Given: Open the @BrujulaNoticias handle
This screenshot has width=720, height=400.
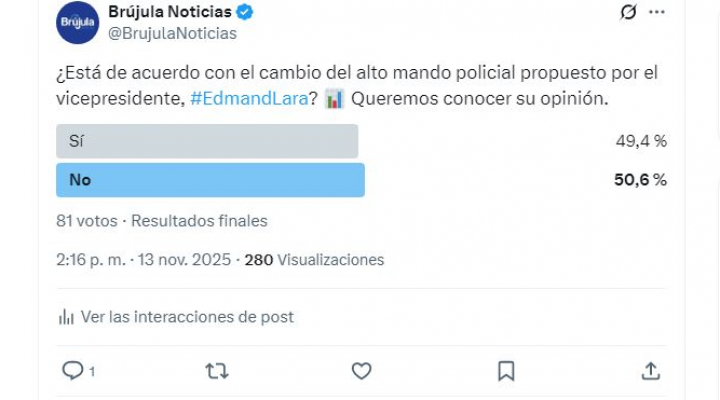Looking at the screenshot, I should (x=172, y=34).
